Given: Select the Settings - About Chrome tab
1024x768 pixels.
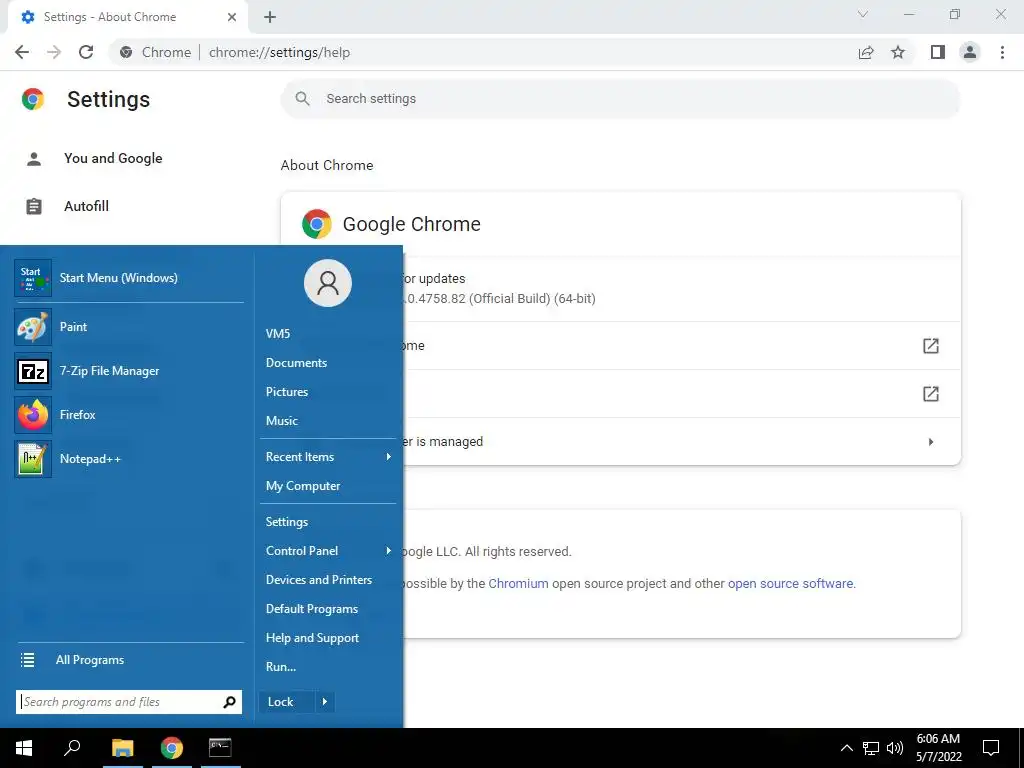Looking at the screenshot, I should pos(129,18).
